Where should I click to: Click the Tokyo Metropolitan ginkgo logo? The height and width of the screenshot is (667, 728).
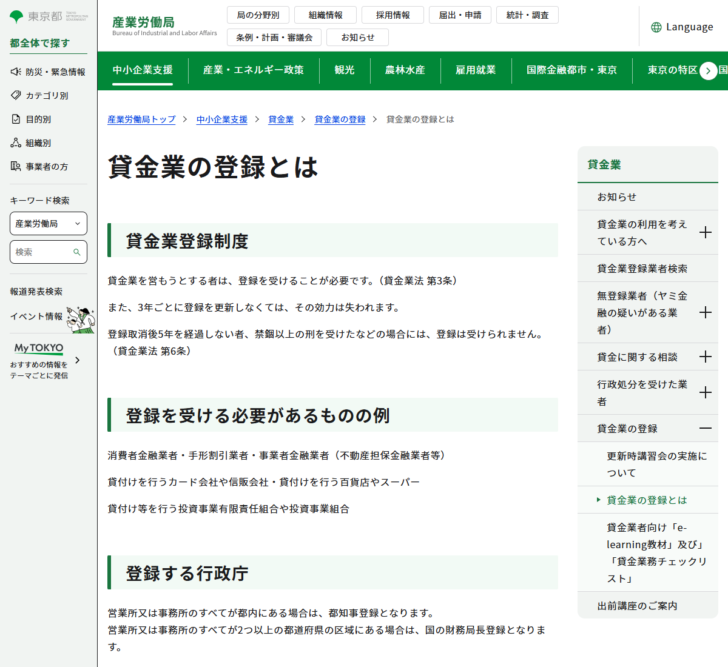(x=17, y=17)
